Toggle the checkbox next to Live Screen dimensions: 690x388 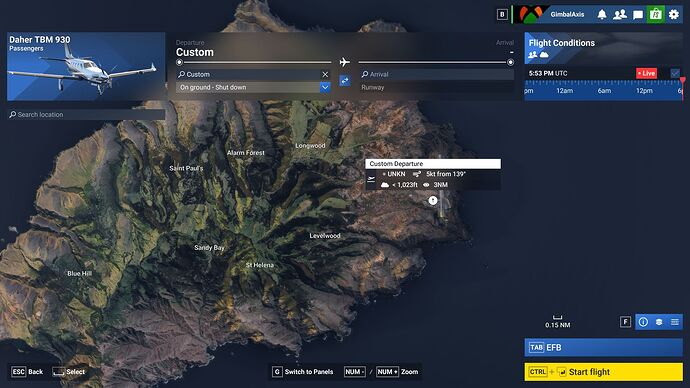pyautogui.click(x=675, y=73)
